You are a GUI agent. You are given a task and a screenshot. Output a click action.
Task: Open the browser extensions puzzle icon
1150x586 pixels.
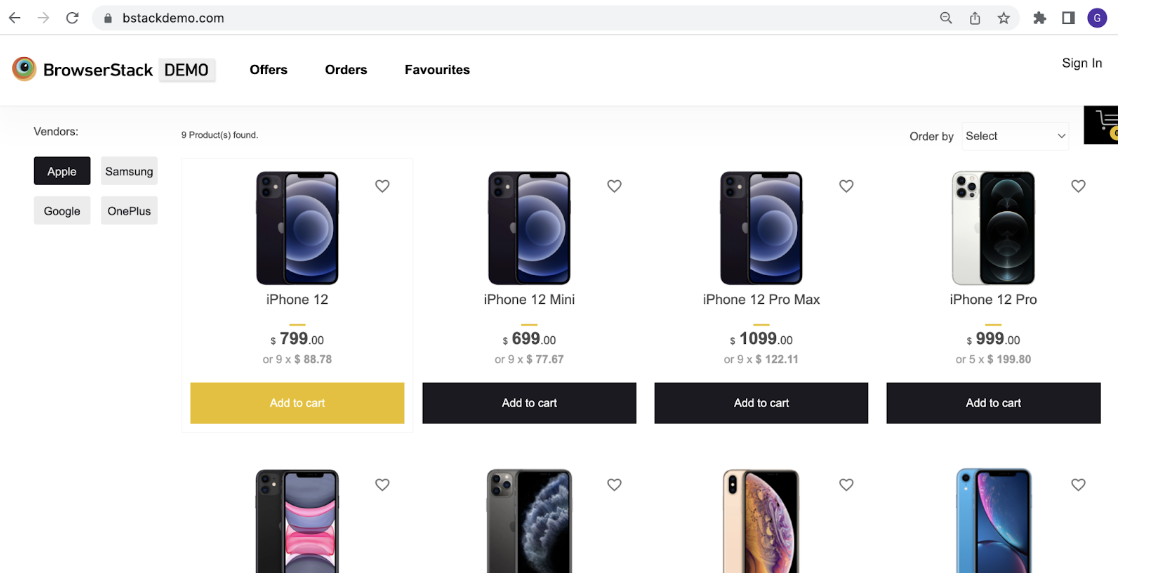[1039, 18]
